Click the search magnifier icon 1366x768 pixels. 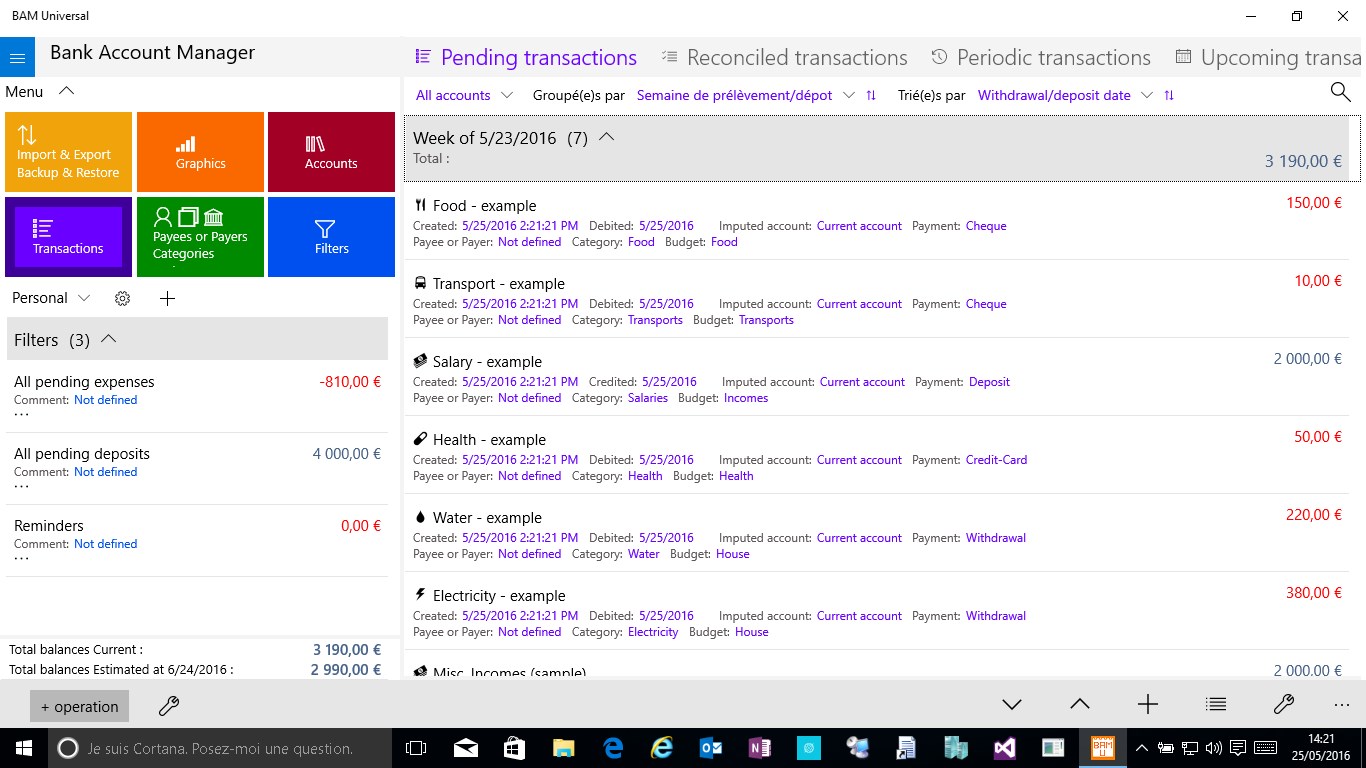[x=1340, y=92]
